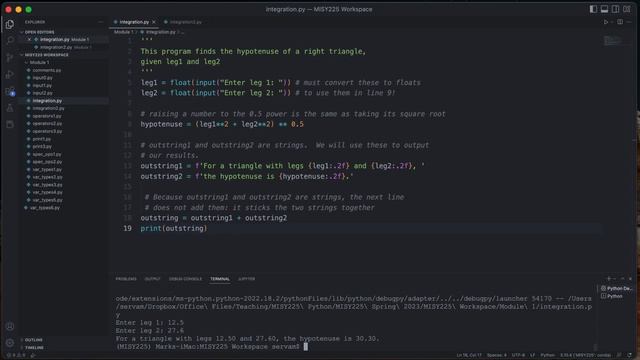Open the Extensions view with badge
The width and height of the screenshot is (640, 360).
point(10,91)
